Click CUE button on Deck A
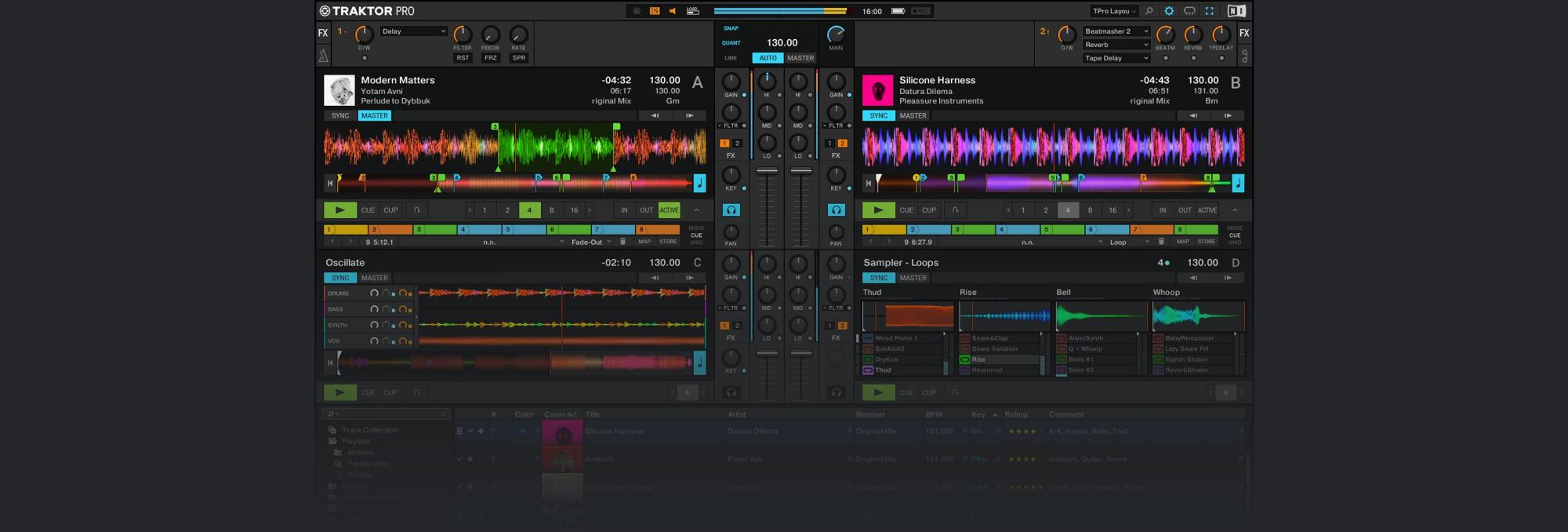This screenshot has width=1568, height=532. point(368,210)
